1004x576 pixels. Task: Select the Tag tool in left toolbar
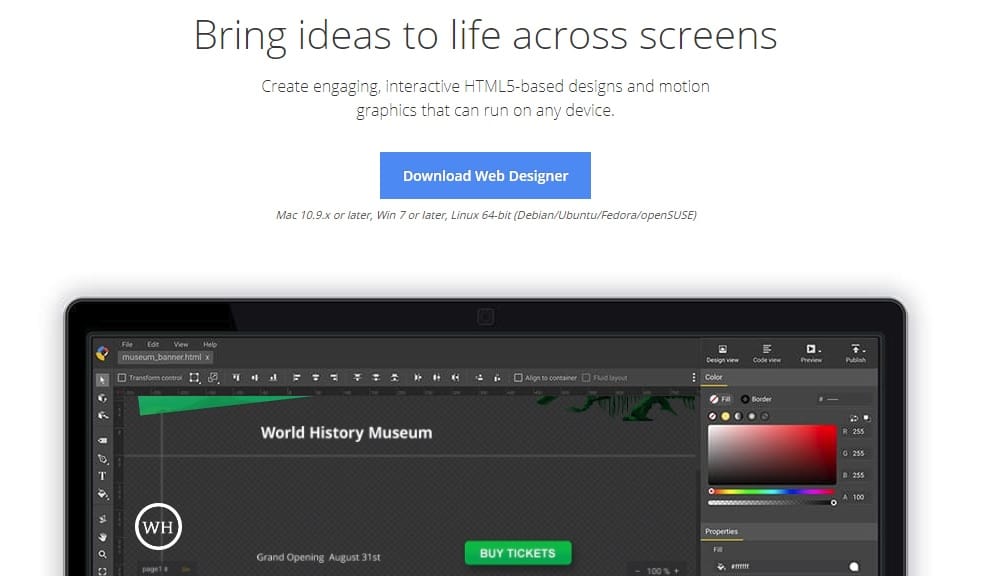tap(102, 441)
